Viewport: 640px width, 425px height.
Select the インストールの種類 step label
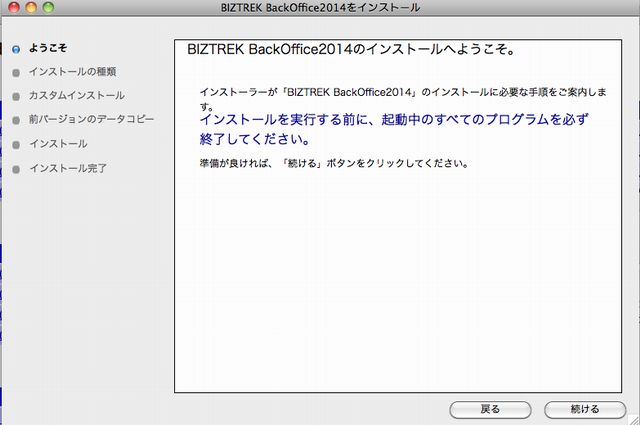pyautogui.click(x=73, y=72)
